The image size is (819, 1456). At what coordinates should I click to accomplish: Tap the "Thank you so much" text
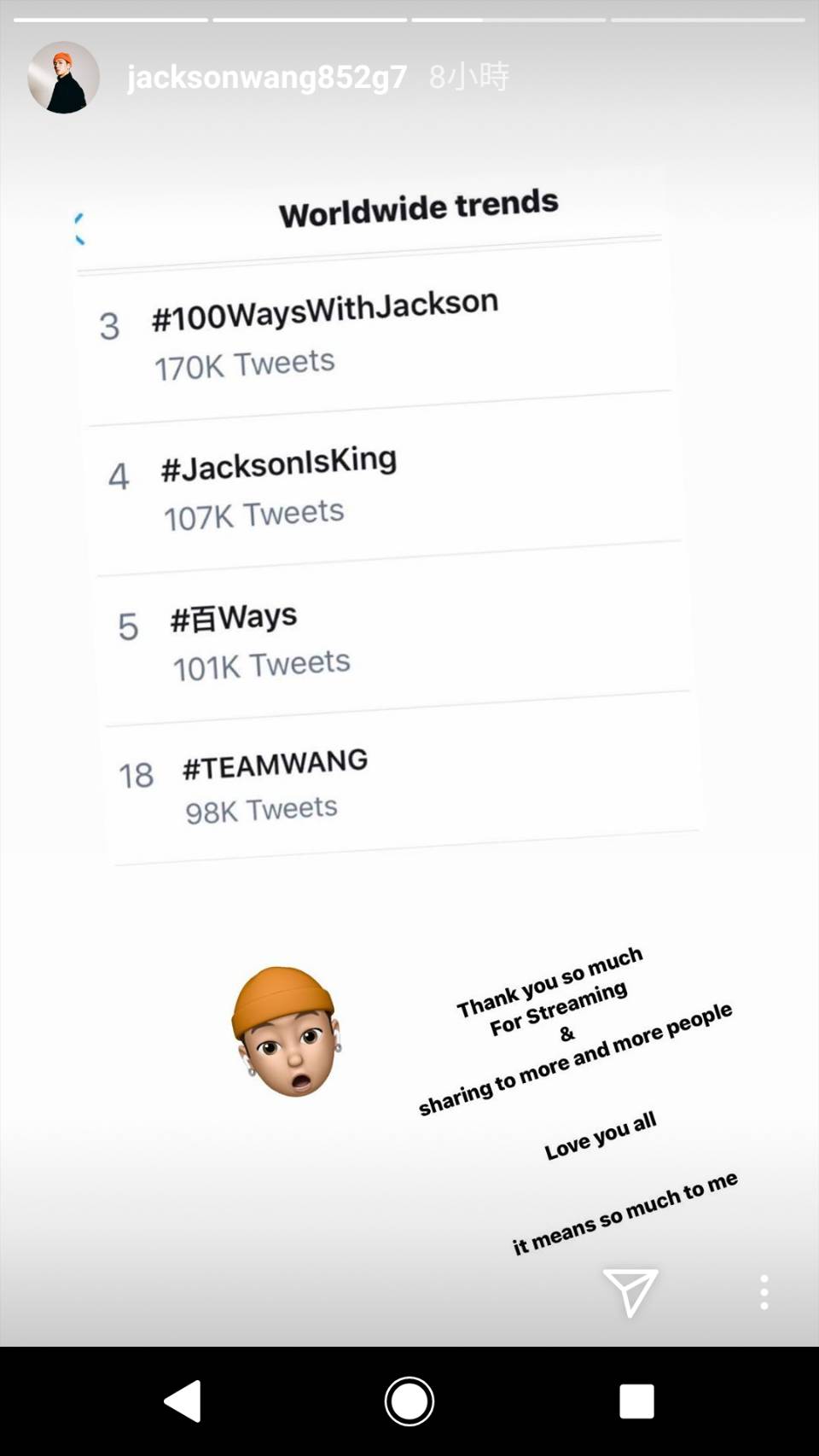coord(549,981)
